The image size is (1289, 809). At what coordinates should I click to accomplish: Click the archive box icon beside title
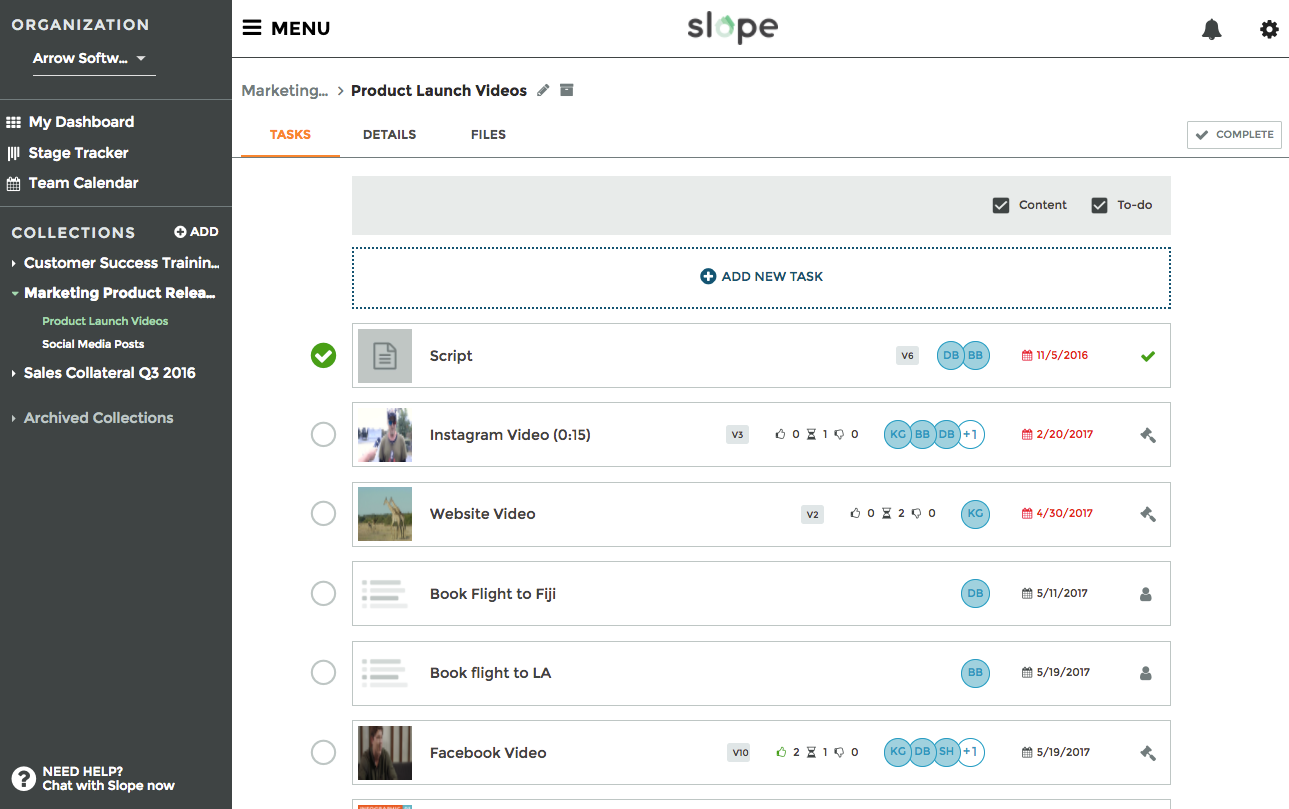(567, 90)
